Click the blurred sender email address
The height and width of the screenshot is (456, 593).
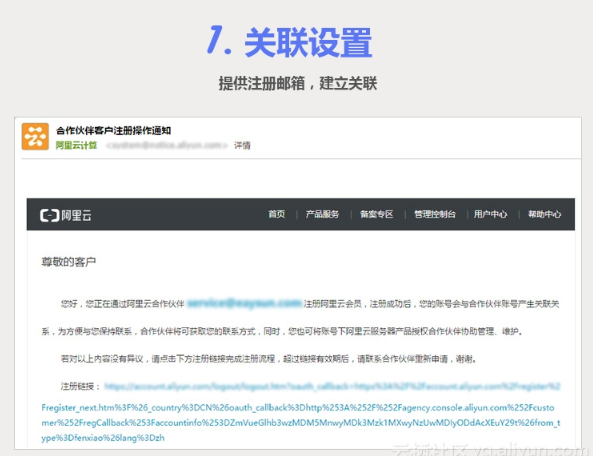point(167,145)
